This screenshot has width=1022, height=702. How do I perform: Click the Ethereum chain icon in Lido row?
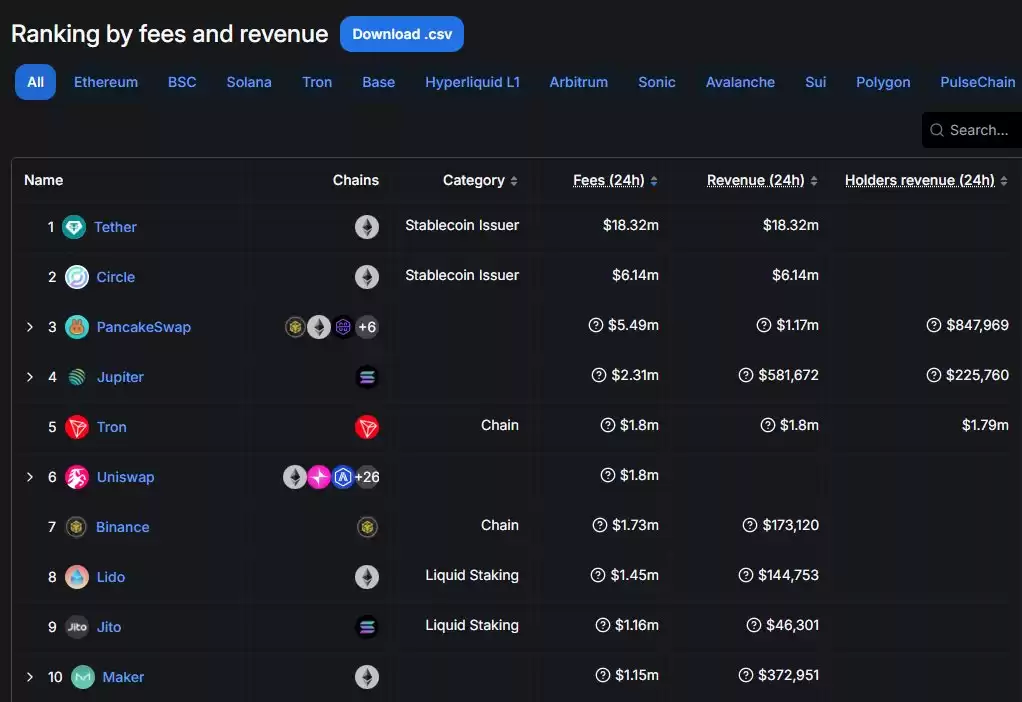coord(367,577)
